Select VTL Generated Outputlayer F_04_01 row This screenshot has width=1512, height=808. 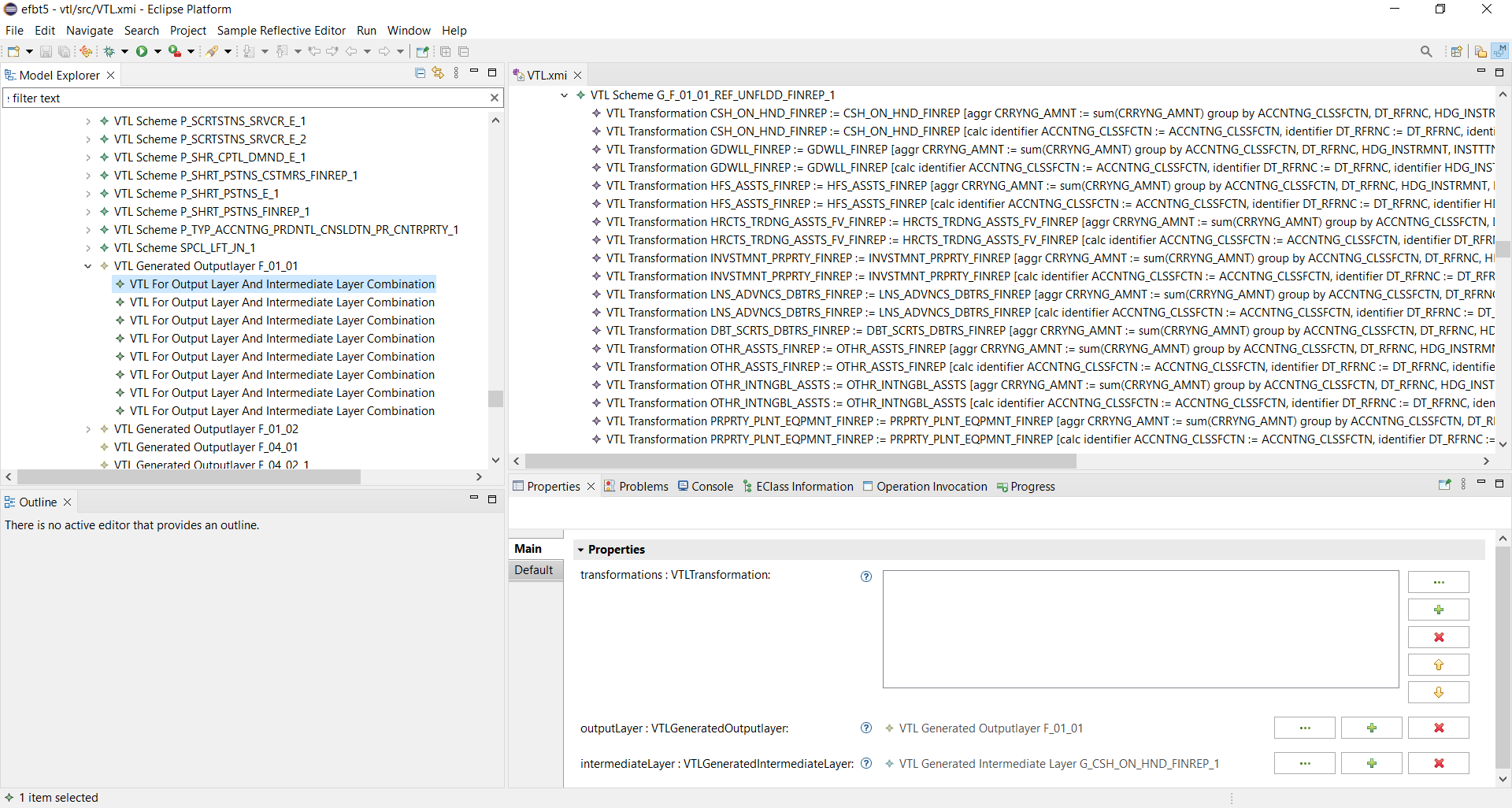coord(206,447)
